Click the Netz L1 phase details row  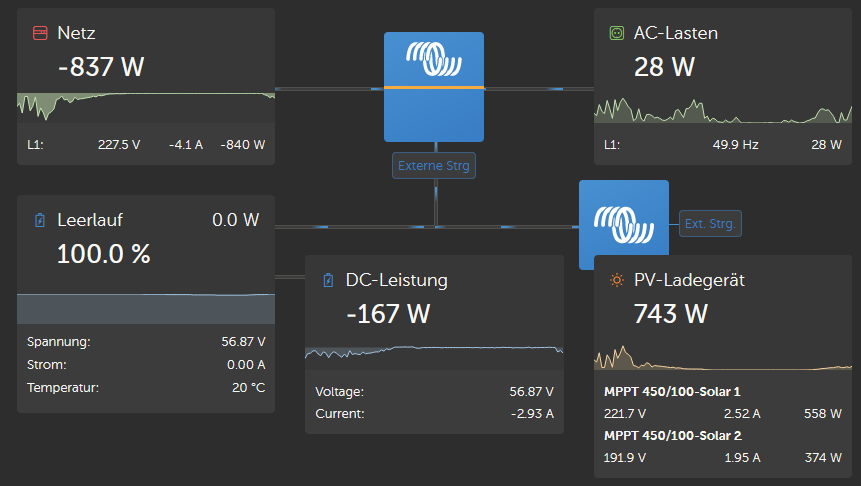[145, 144]
